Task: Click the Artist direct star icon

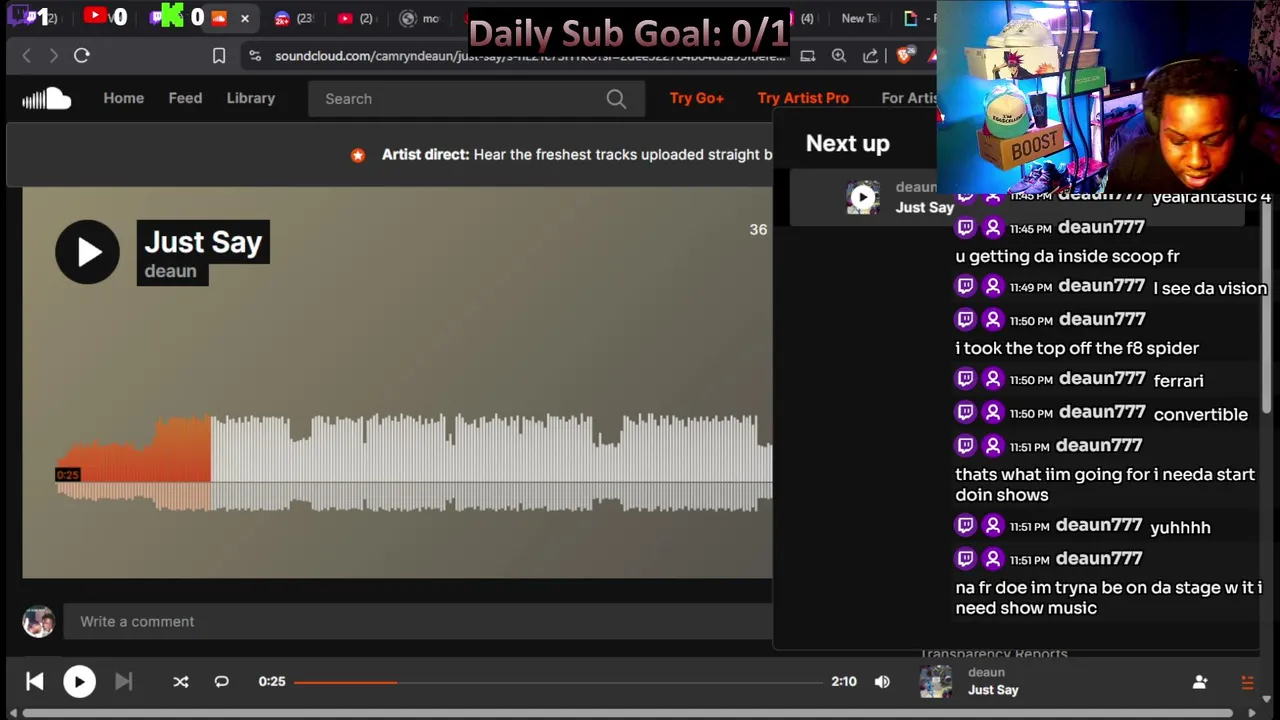Action: 358,155
